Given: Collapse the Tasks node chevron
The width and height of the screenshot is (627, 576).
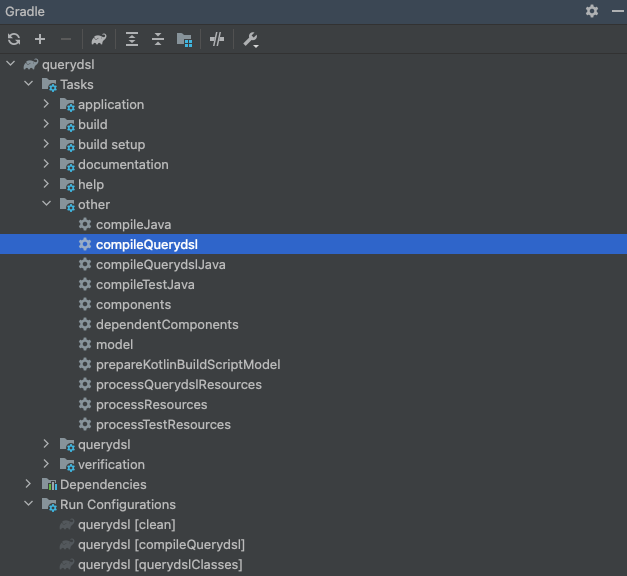Looking at the screenshot, I should point(29,84).
